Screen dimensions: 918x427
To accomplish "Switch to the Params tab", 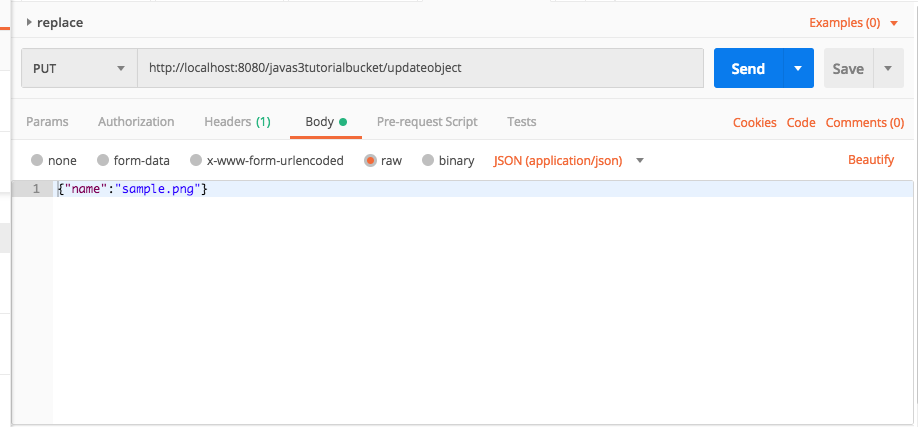I will pos(47,122).
